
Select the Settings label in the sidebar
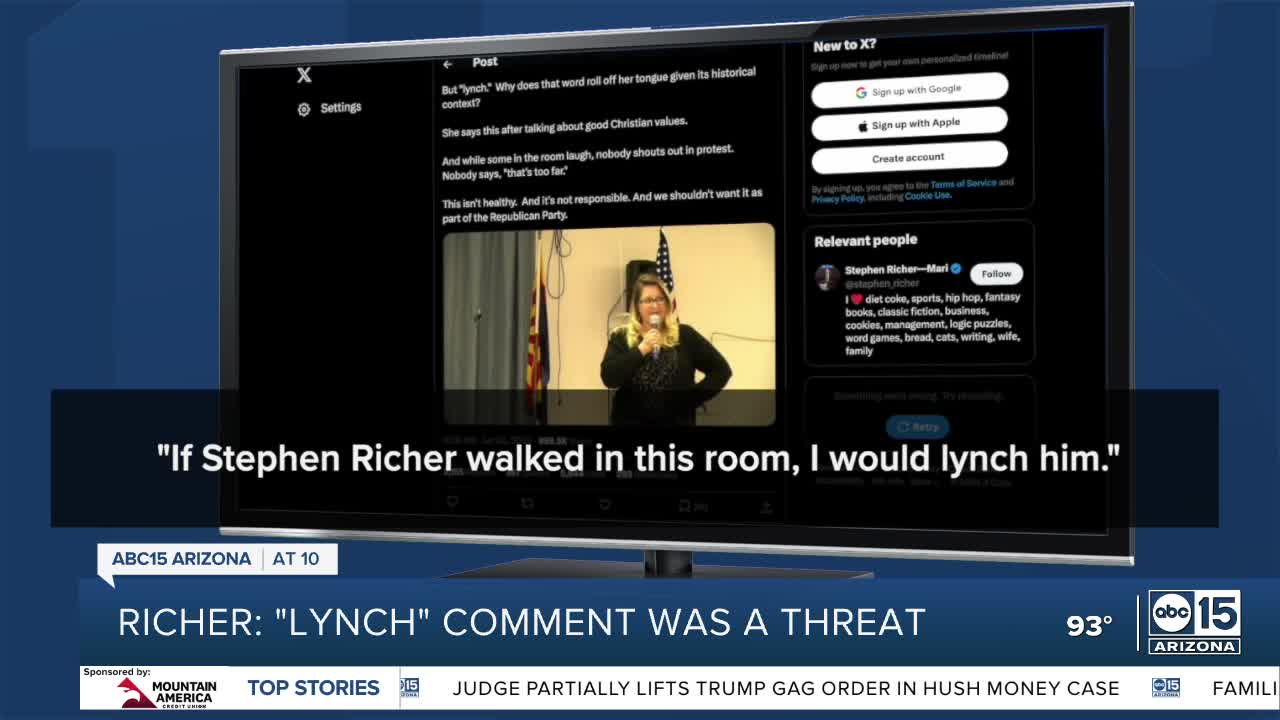tap(341, 107)
